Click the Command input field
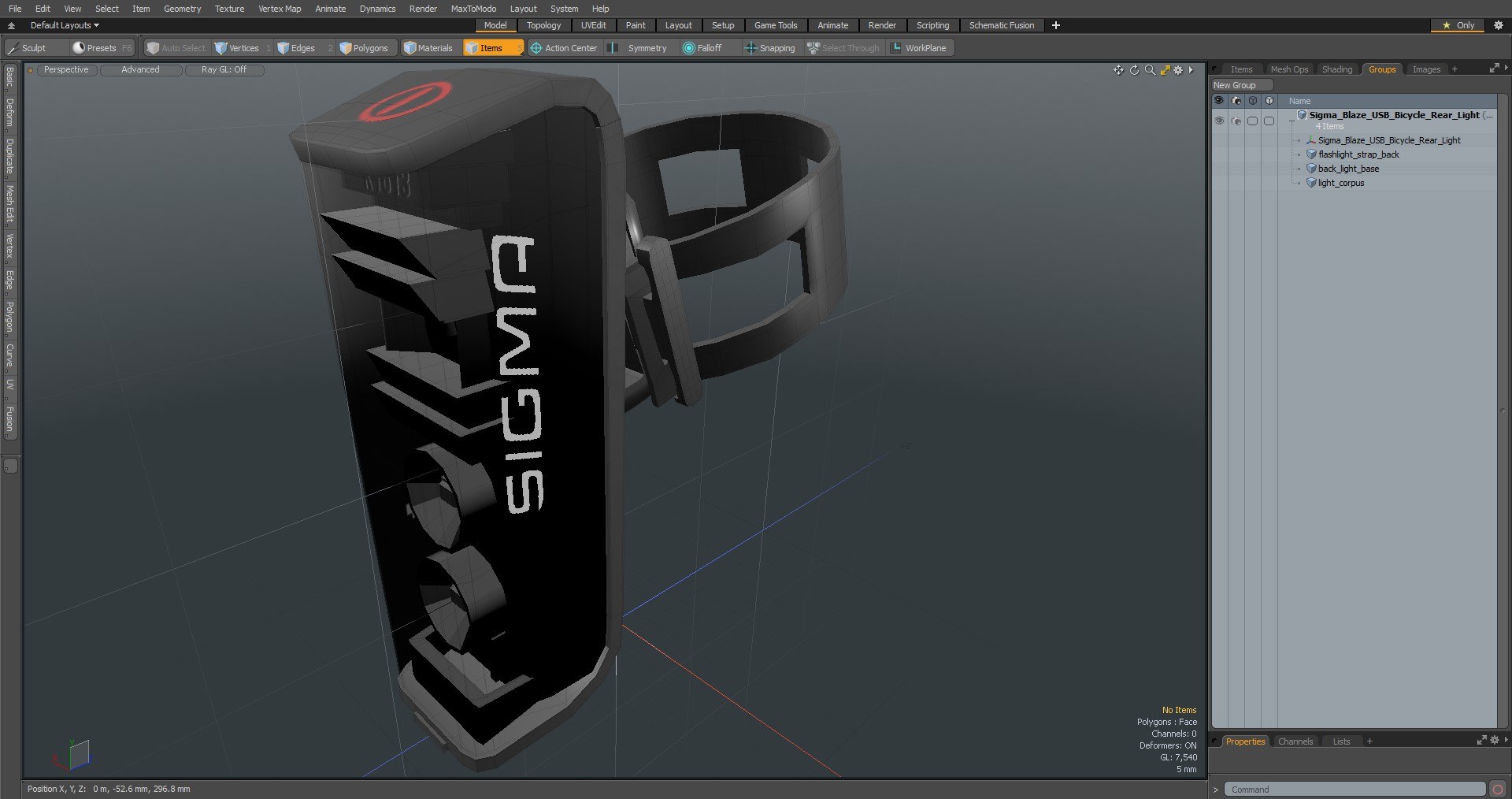The width and height of the screenshot is (1512, 799). 1354,790
